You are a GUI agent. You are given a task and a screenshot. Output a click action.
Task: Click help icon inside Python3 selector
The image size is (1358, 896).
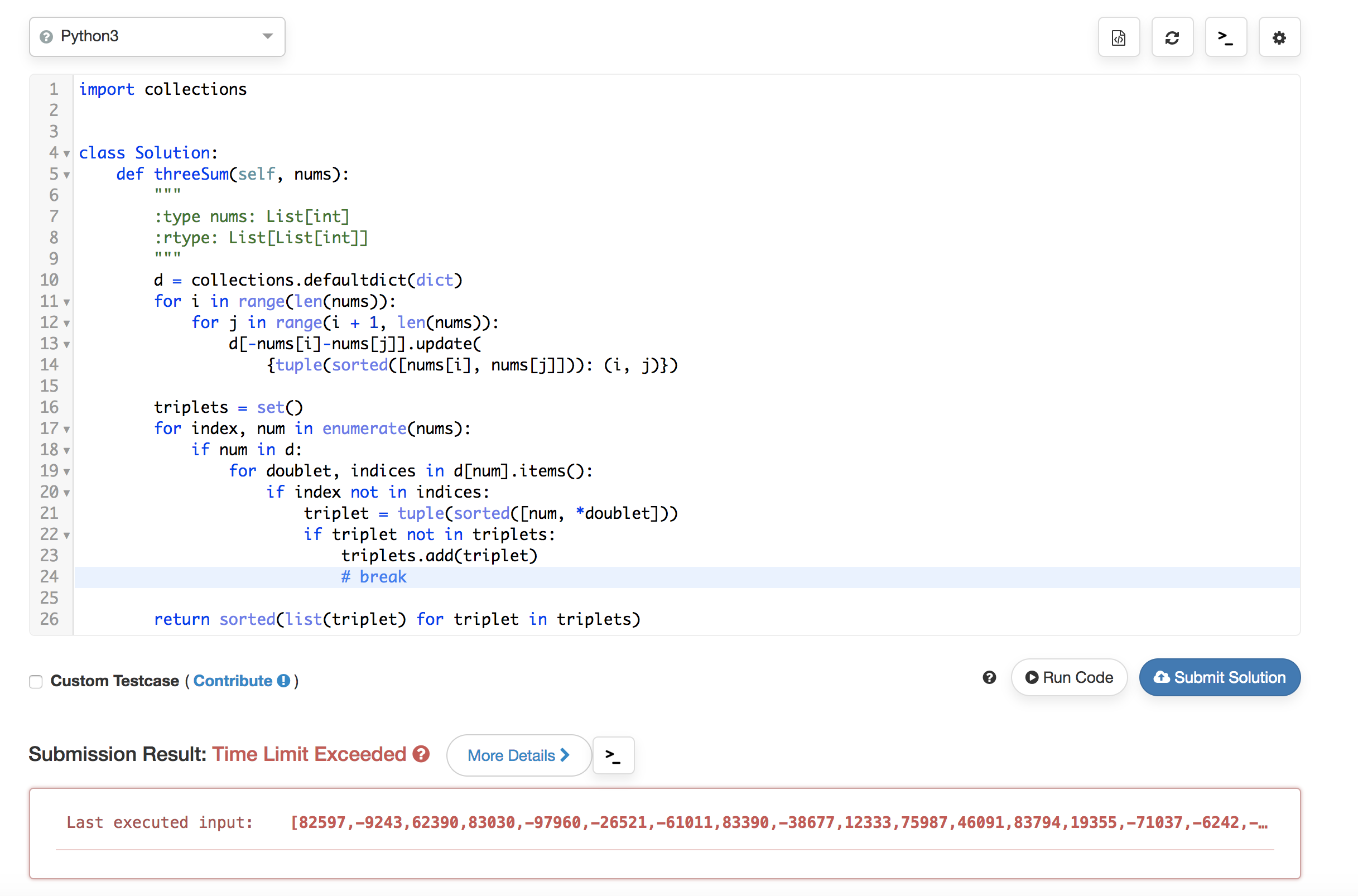point(46,37)
